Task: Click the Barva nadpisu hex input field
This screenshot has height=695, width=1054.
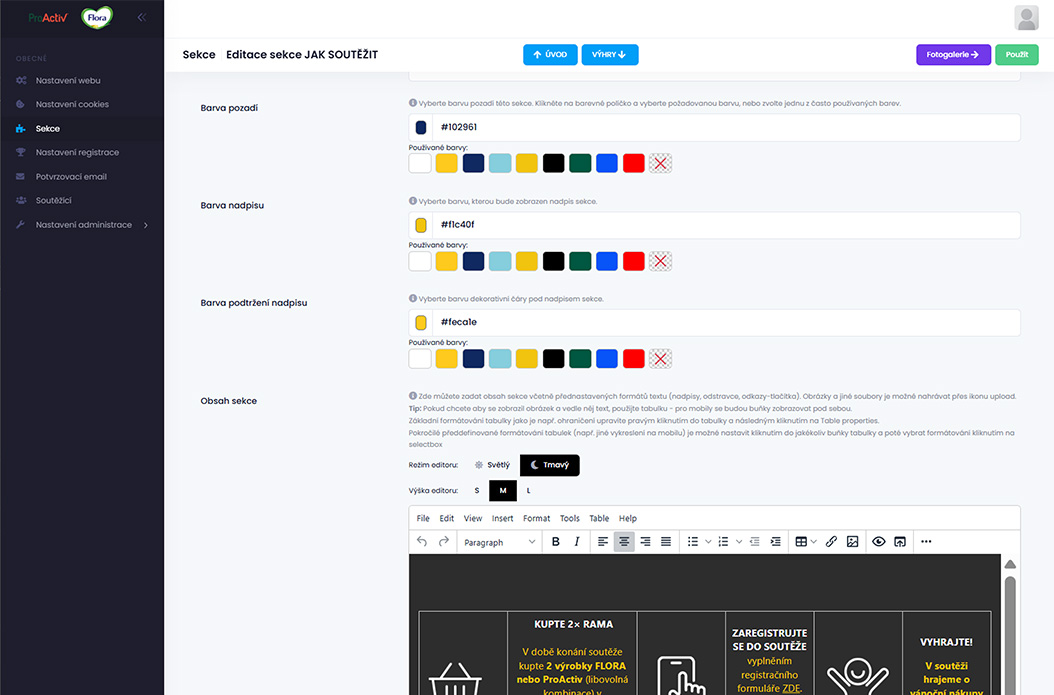Action: [x=725, y=225]
